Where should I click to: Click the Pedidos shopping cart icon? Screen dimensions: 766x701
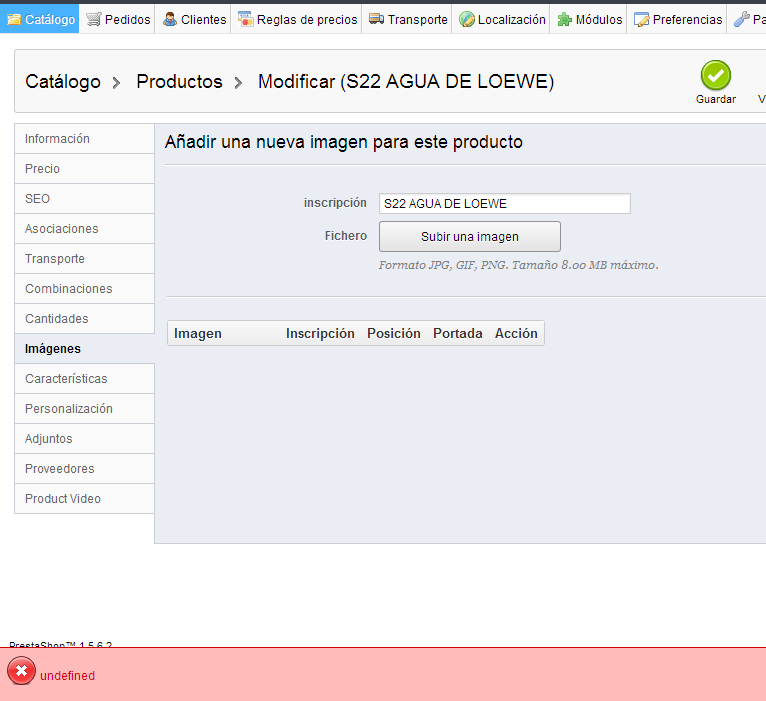pos(94,19)
